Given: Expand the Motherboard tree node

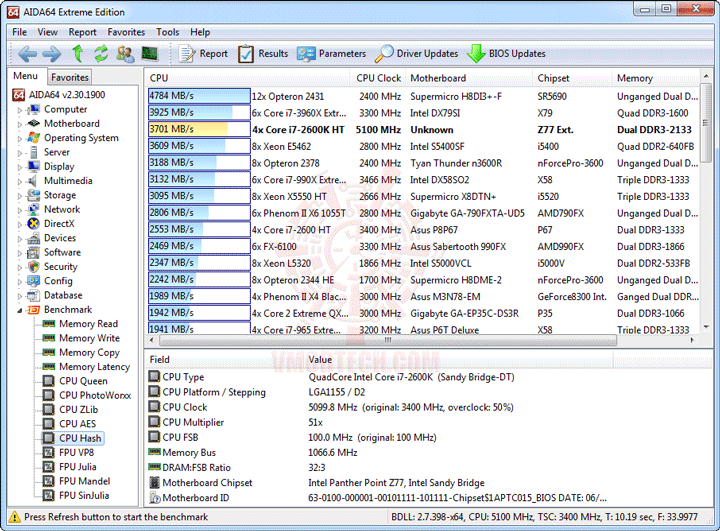Looking at the screenshot, I should (20, 124).
